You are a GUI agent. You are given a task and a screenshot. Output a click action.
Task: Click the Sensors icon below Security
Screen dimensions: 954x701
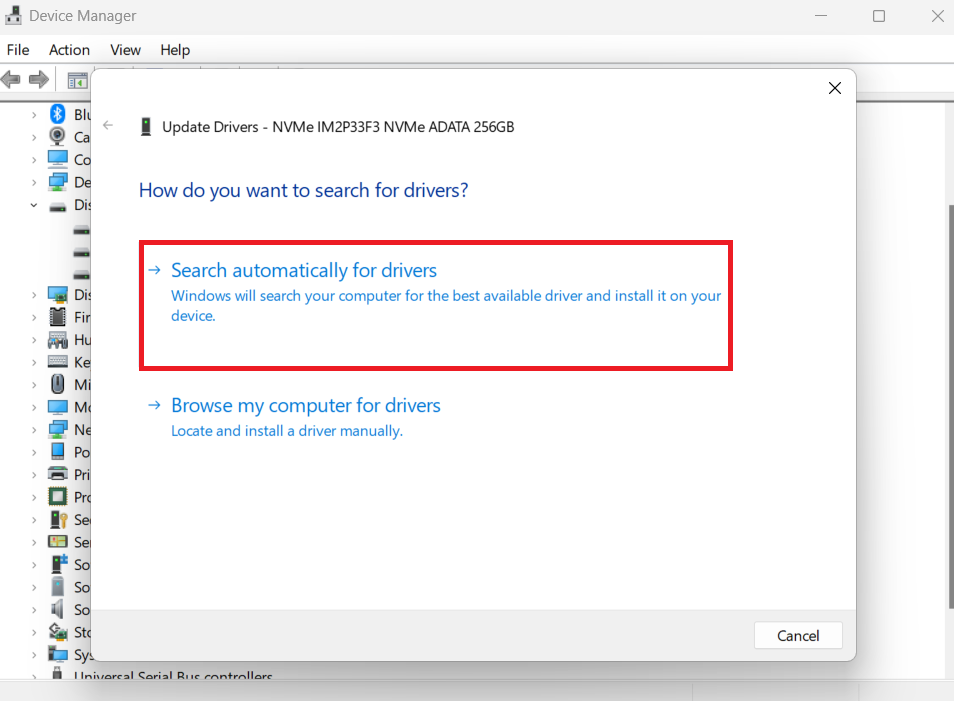tap(58, 542)
